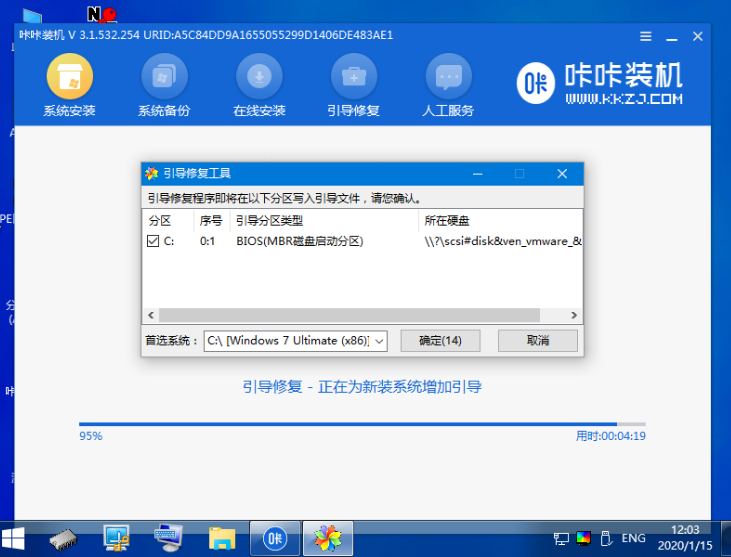
Task: Open the 引导修复 (Boot Repair) tool icon
Action: click(x=354, y=78)
